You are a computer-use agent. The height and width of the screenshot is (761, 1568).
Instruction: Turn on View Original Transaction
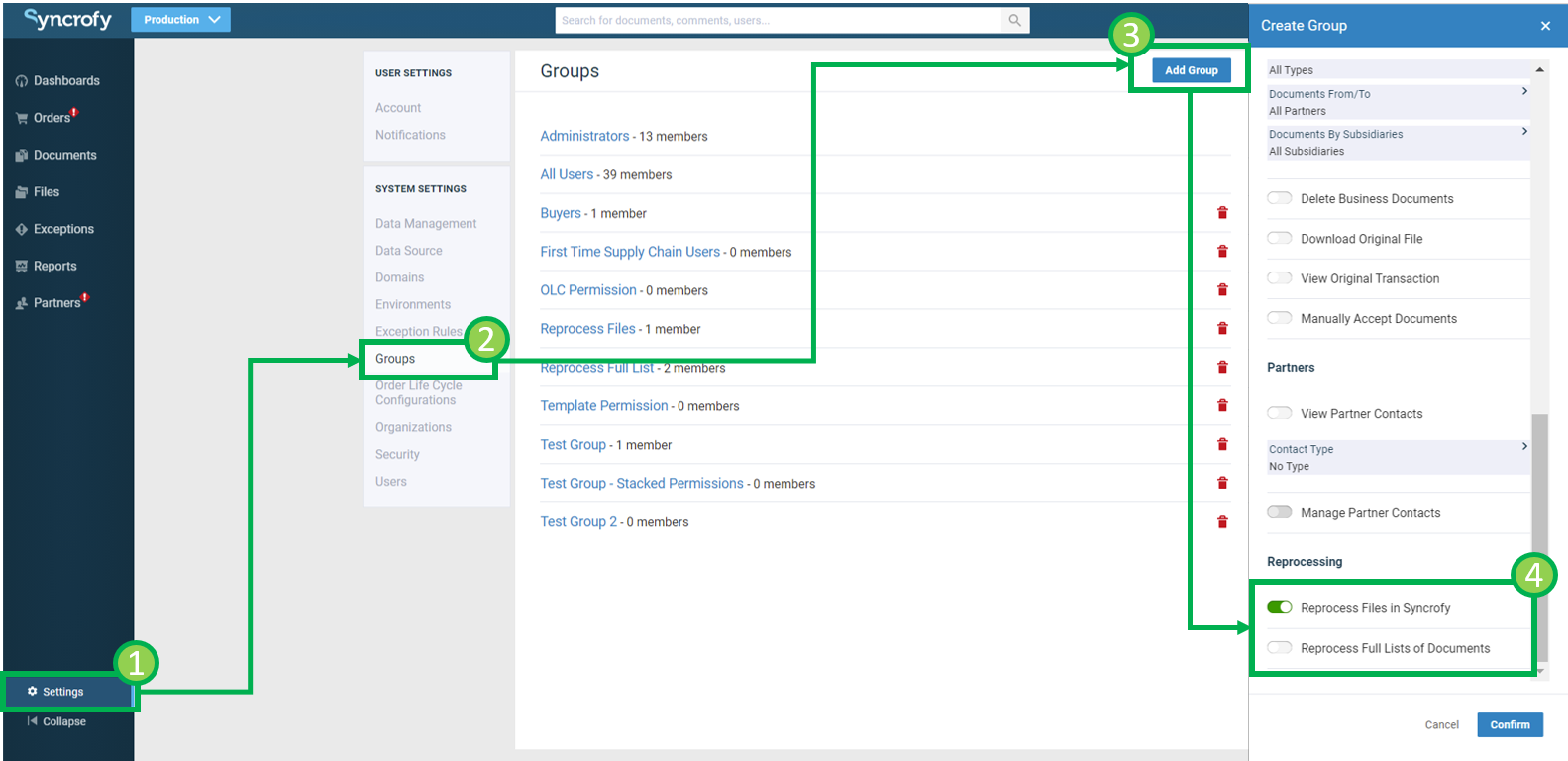(1280, 278)
